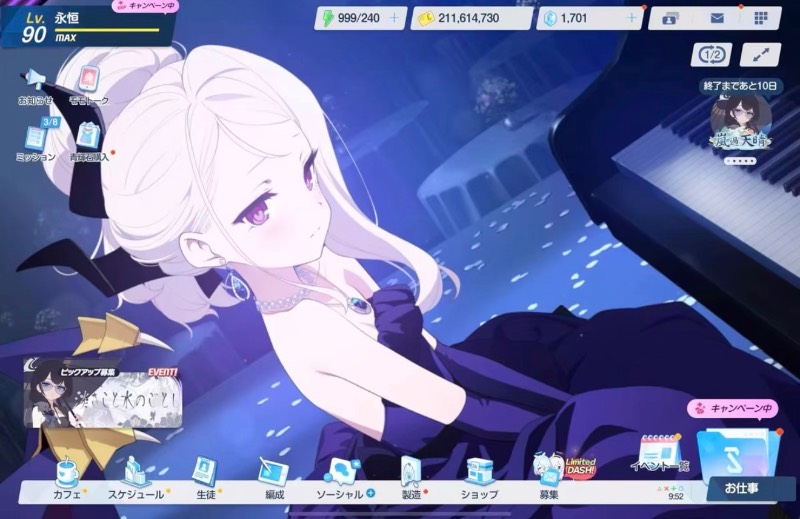Viewport: 800px width, 519px height.
Task: Open 編成 formation menu
Action: (x=274, y=480)
